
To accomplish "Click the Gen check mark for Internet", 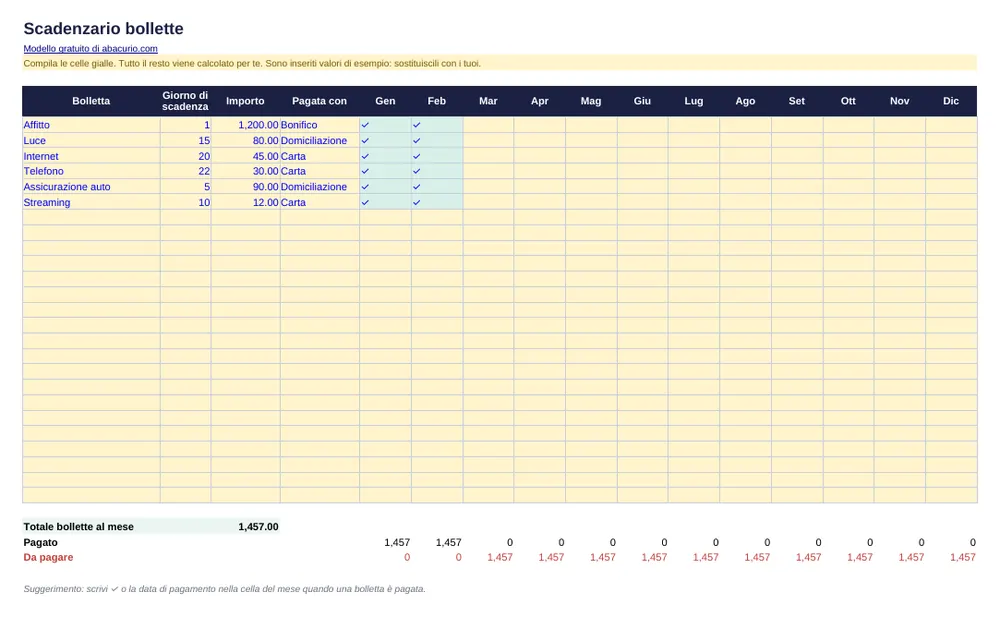I will coord(365,156).
